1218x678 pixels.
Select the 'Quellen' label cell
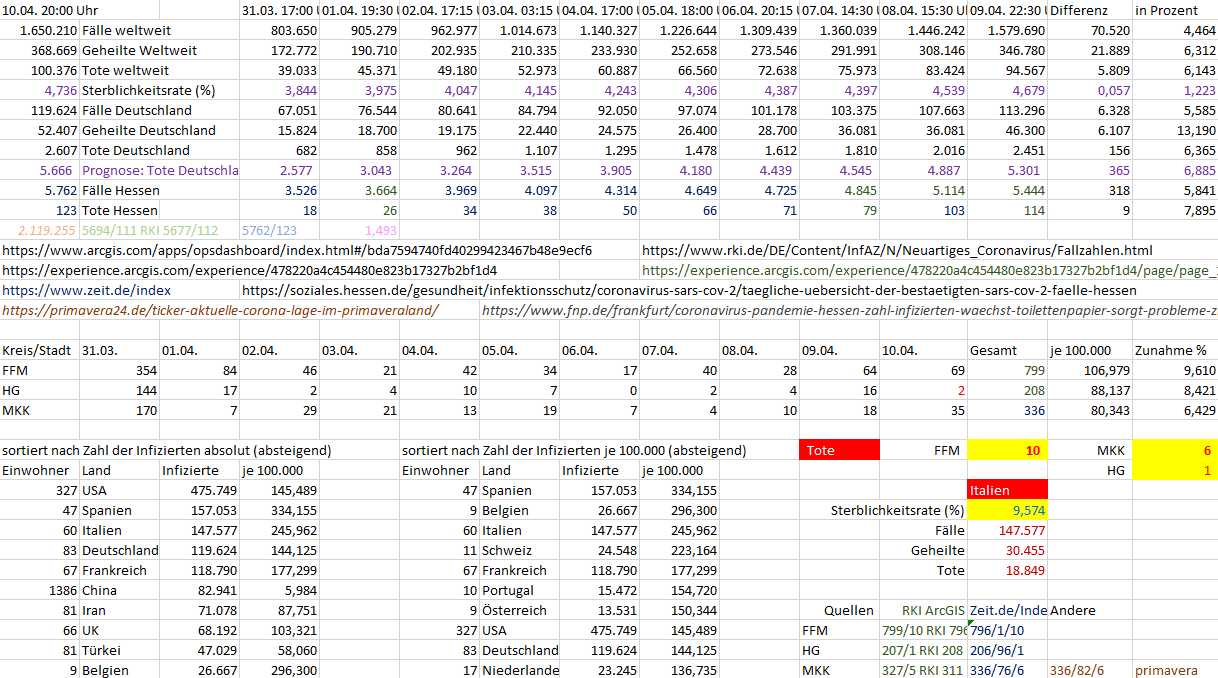(x=849, y=610)
